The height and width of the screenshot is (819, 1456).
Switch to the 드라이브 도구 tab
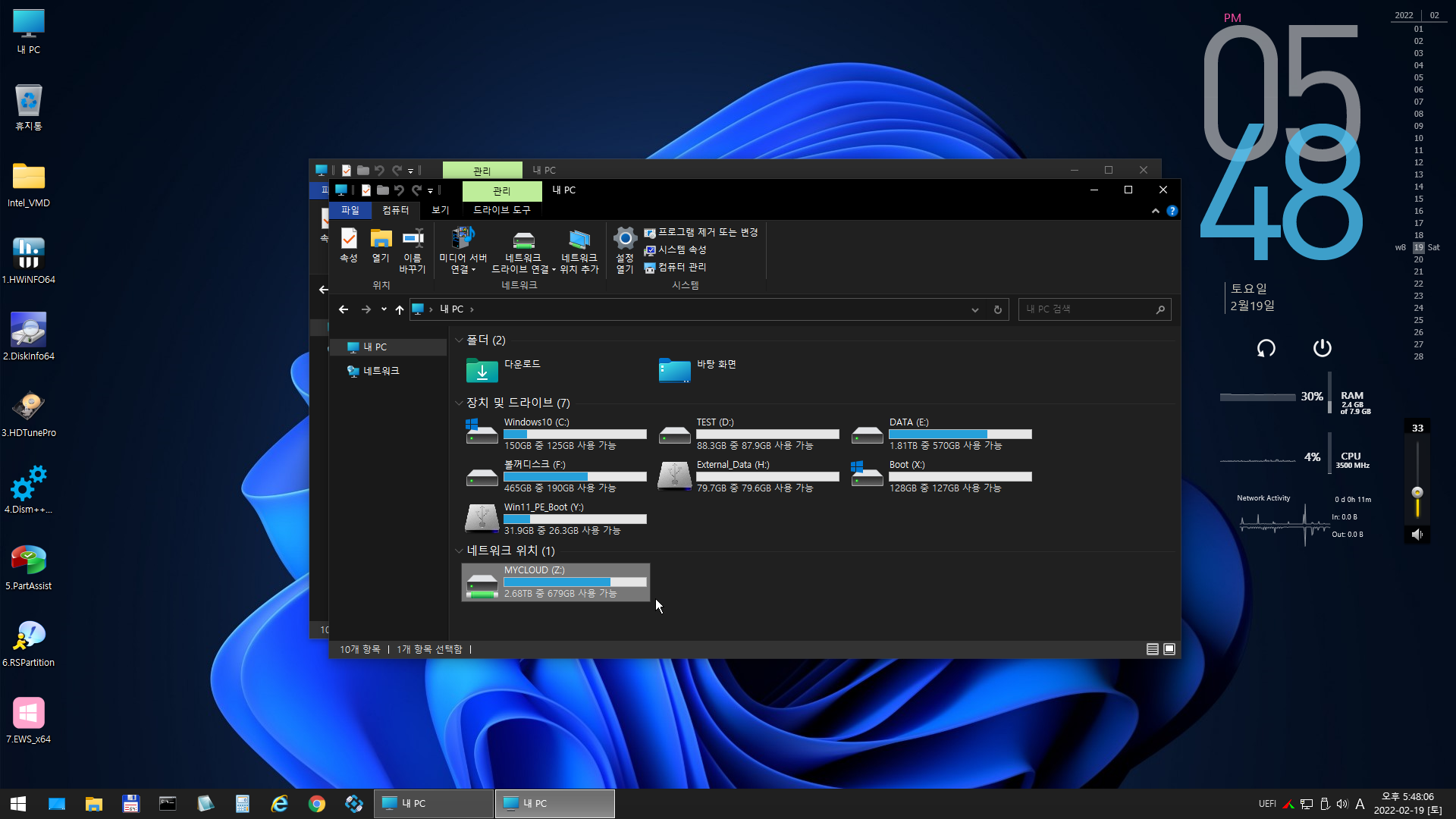pos(502,210)
